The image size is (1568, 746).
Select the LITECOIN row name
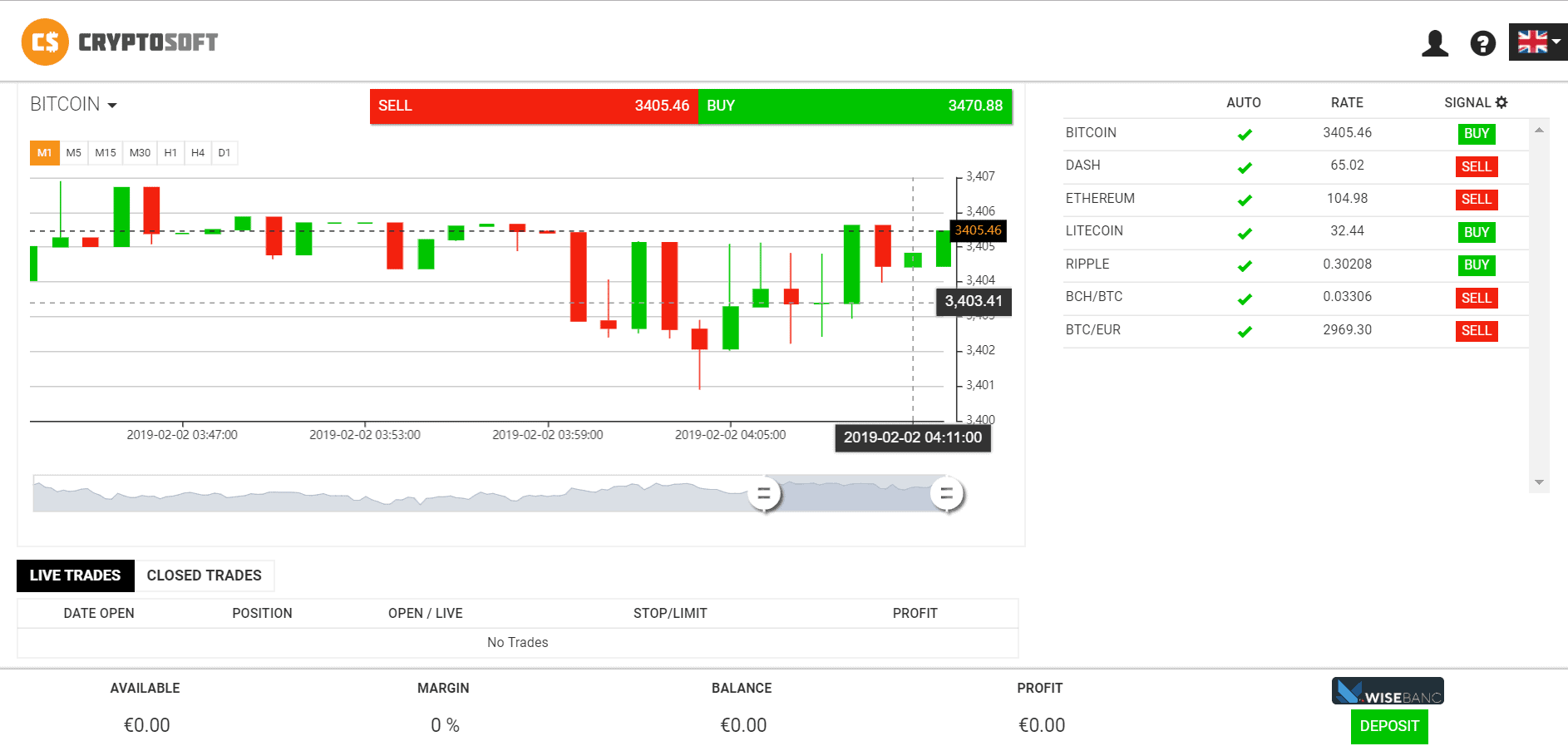(x=1094, y=231)
